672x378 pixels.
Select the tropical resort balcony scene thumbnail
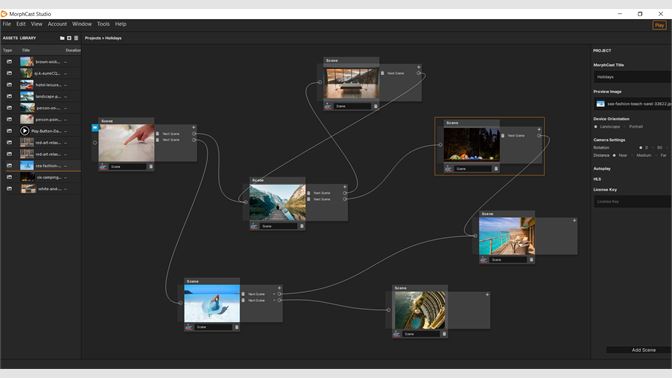(x=507, y=236)
